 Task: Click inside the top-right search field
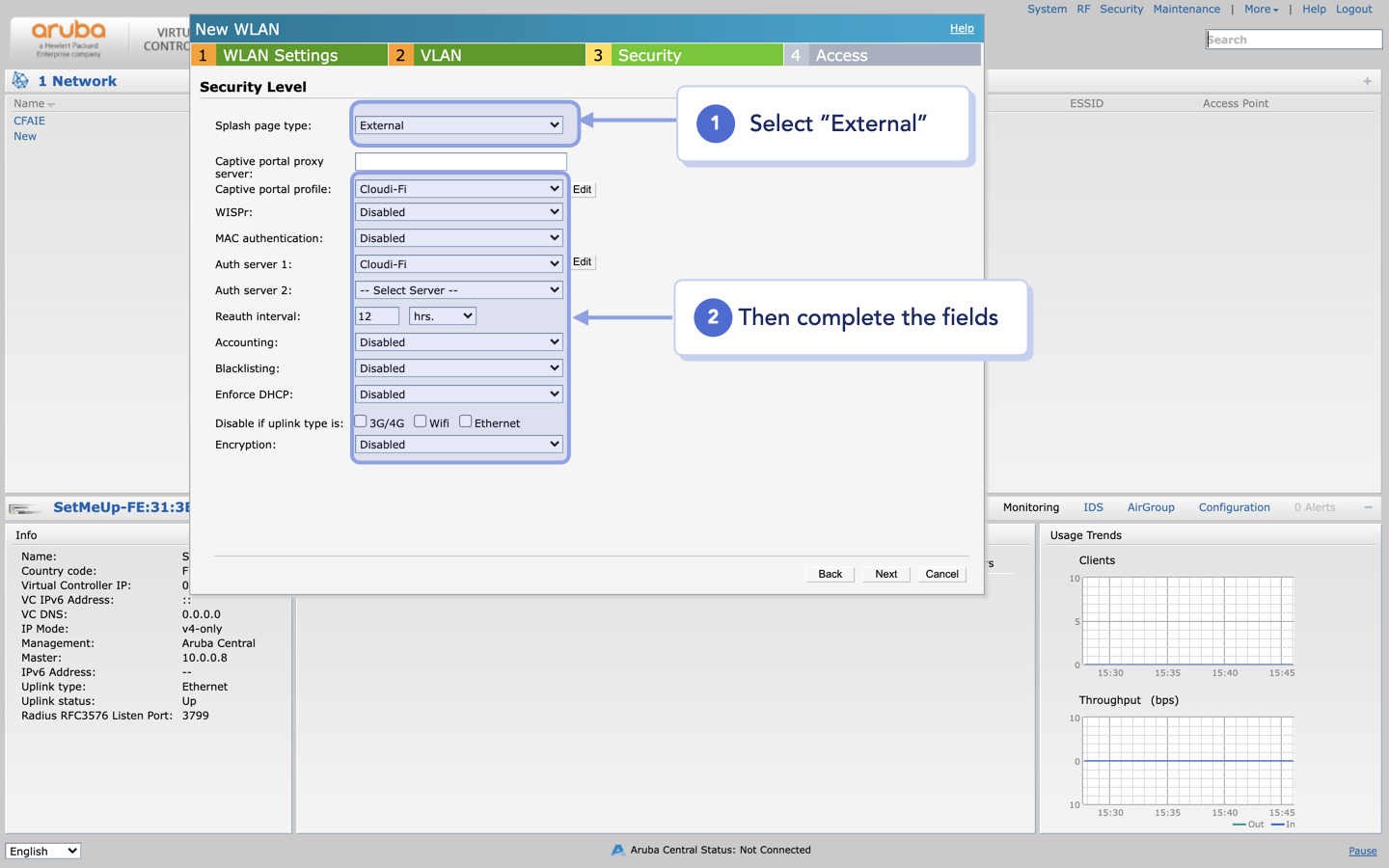[x=1294, y=39]
